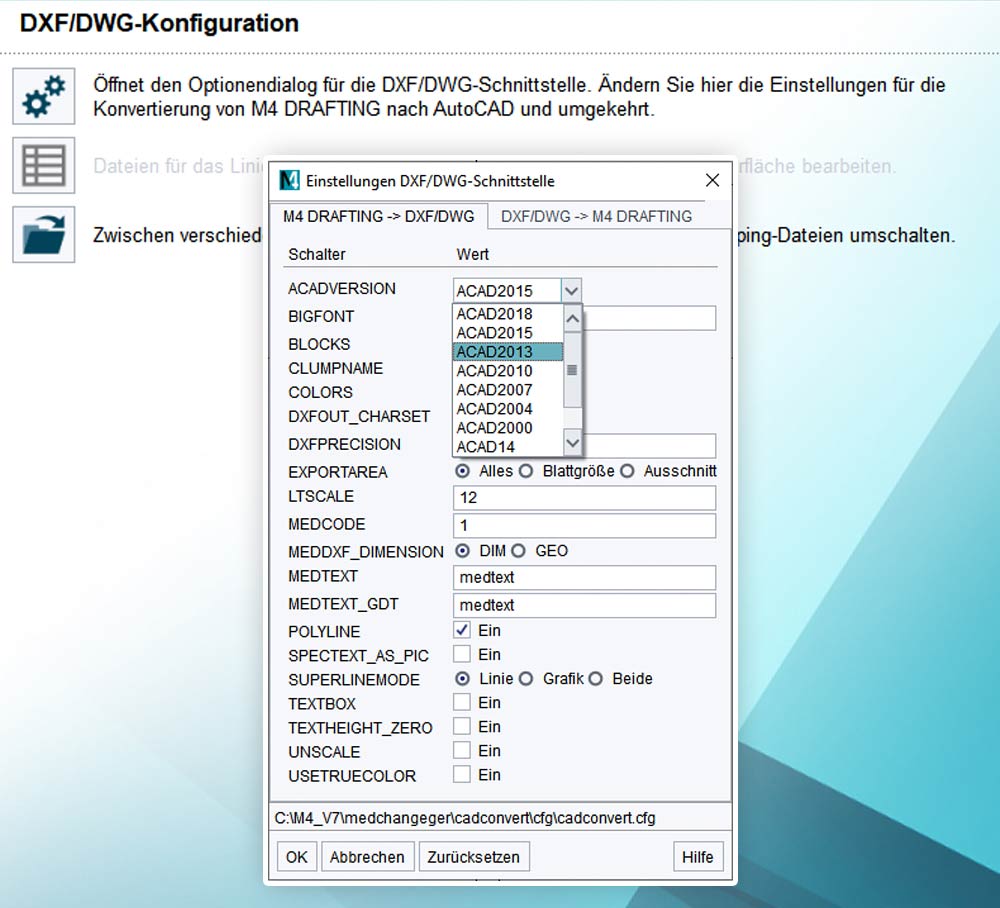Select SUPERLINEMODE Linie radio button
Screen dimensions: 1000x908
coord(462,678)
